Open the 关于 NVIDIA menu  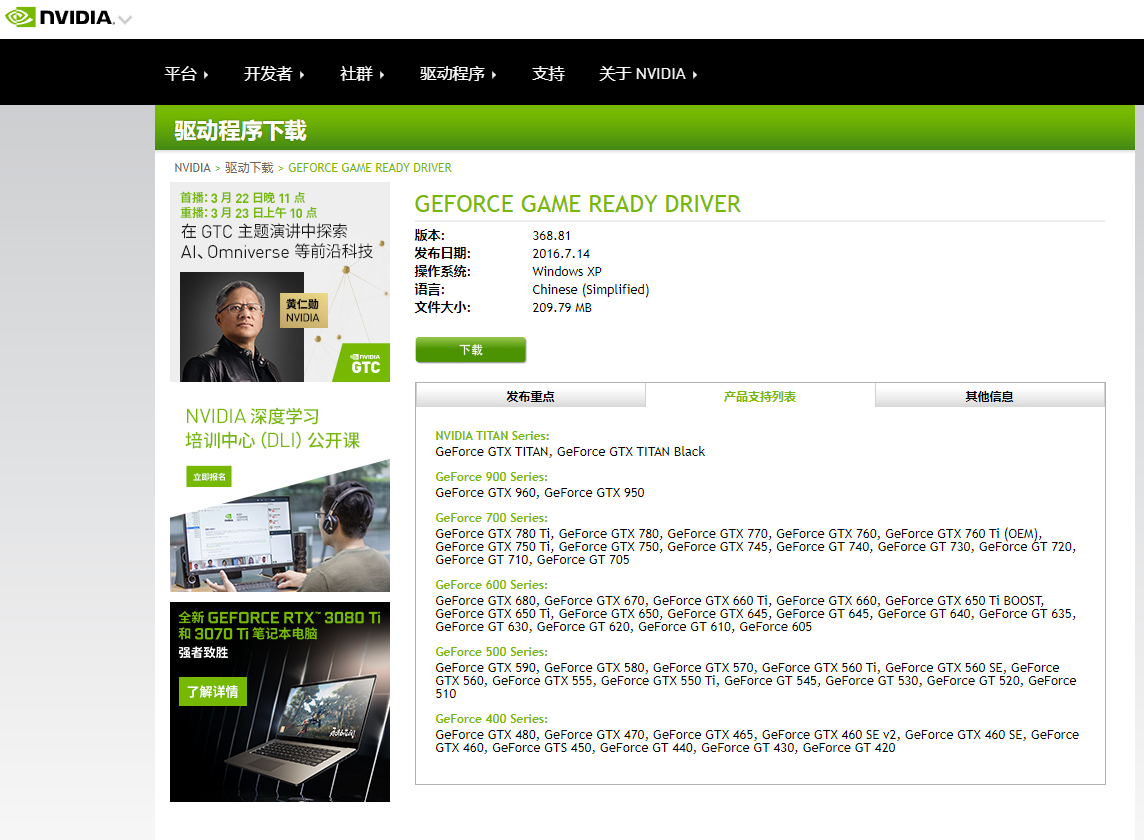point(648,74)
